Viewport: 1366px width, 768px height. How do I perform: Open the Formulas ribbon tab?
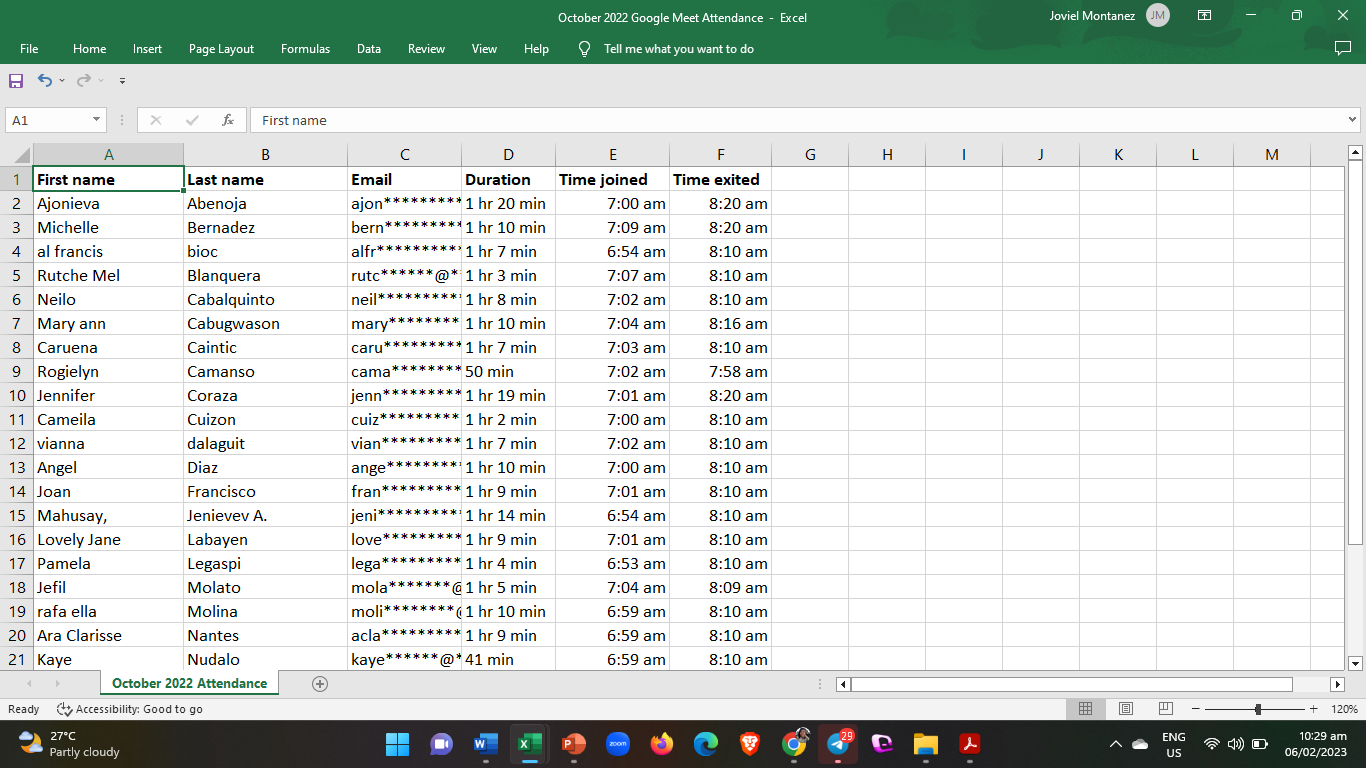point(305,49)
